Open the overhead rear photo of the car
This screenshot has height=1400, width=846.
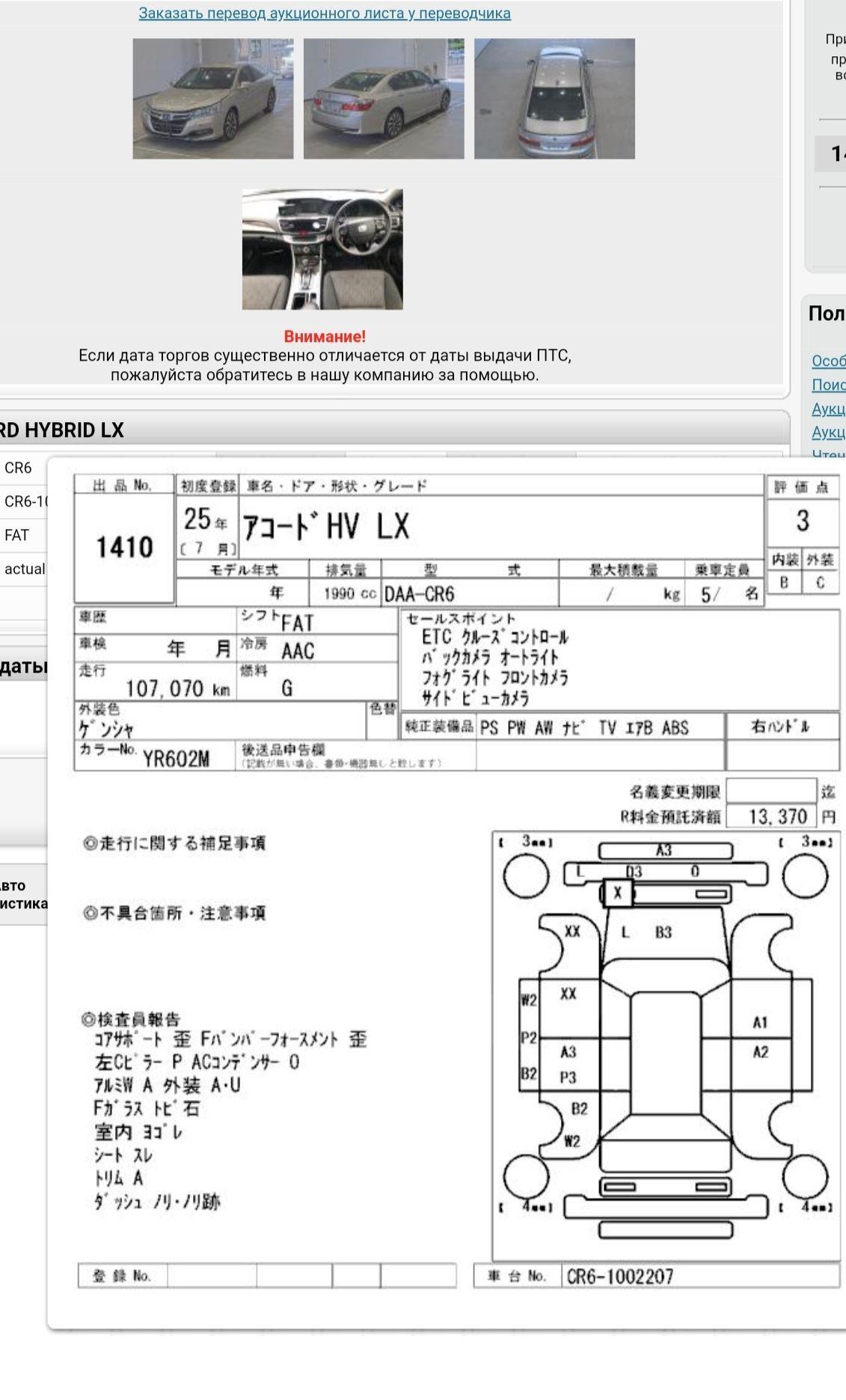554,99
